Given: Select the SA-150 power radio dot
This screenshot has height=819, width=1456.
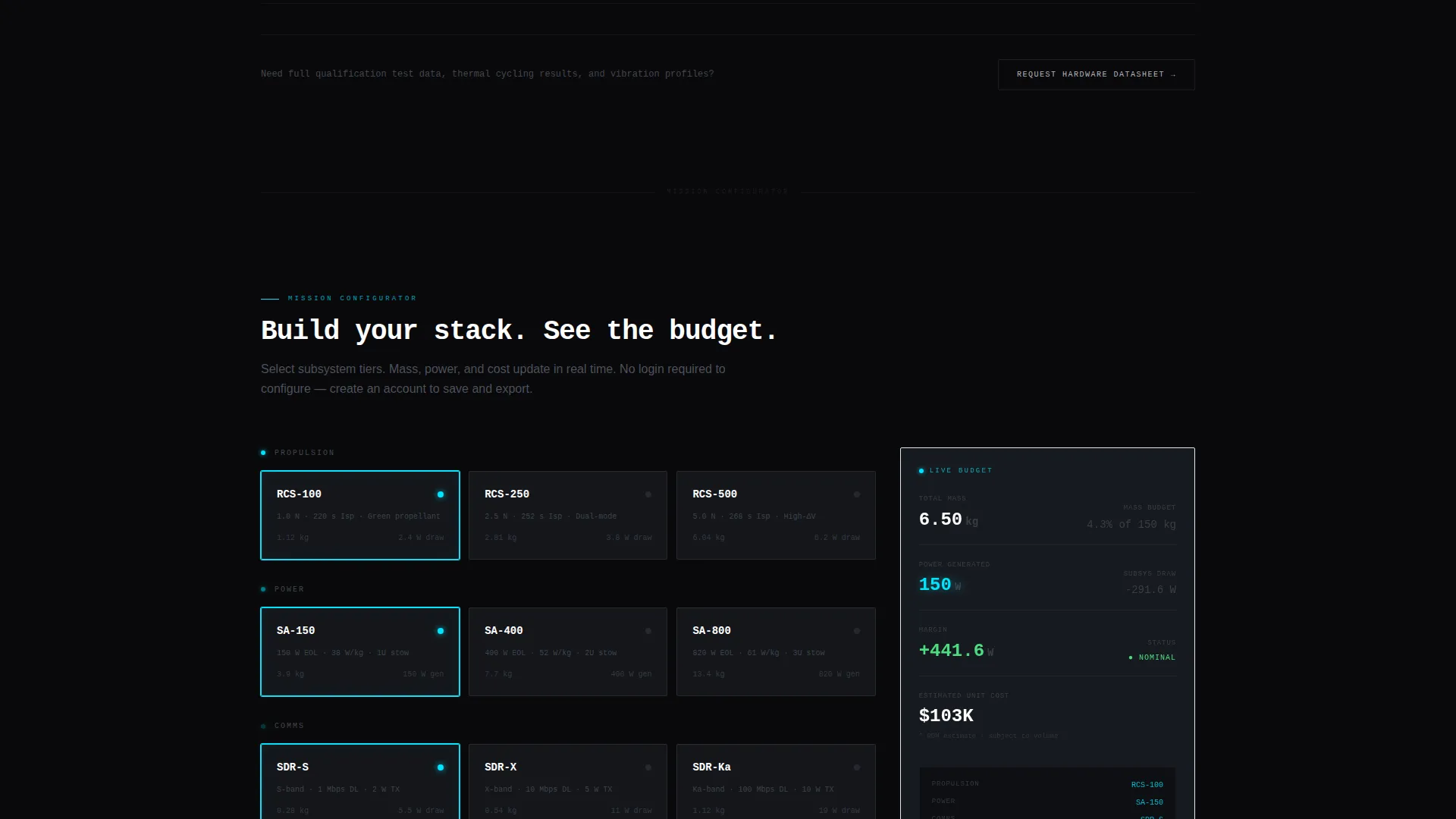Looking at the screenshot, I should click(441, 631).
